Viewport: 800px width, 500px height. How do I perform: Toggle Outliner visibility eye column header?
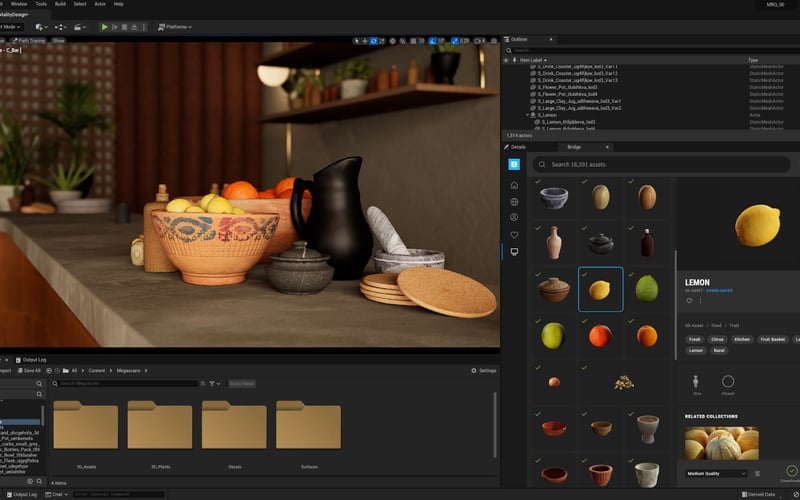(506, 60)
